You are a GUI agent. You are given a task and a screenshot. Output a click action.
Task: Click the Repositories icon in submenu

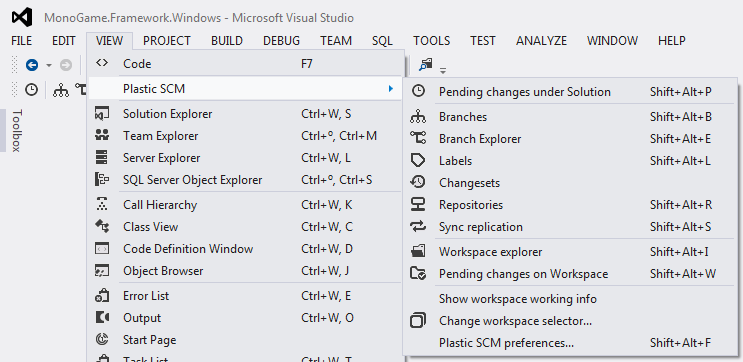pos(418,205)
